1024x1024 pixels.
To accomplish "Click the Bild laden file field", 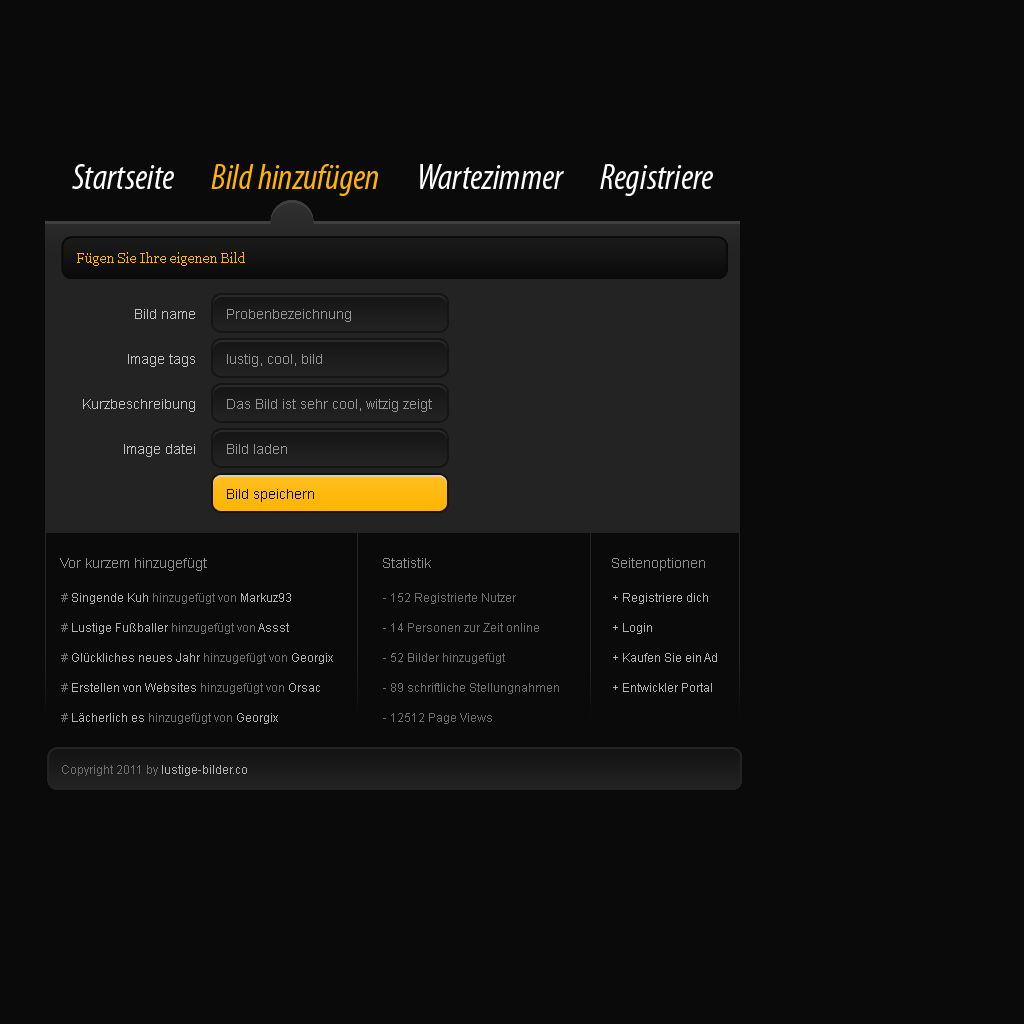I will coord(329,449).
